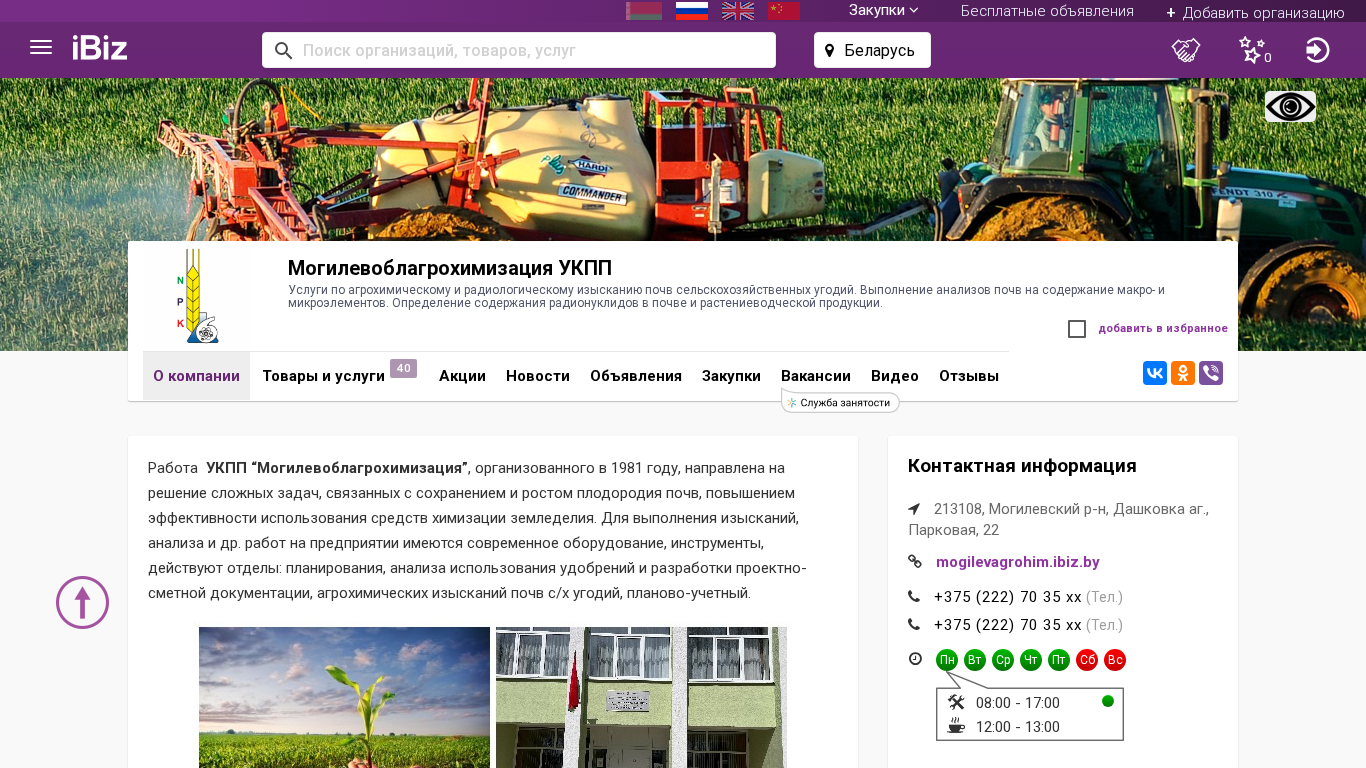
Task: Click the address location arrow icon
Action: (914, 508)
